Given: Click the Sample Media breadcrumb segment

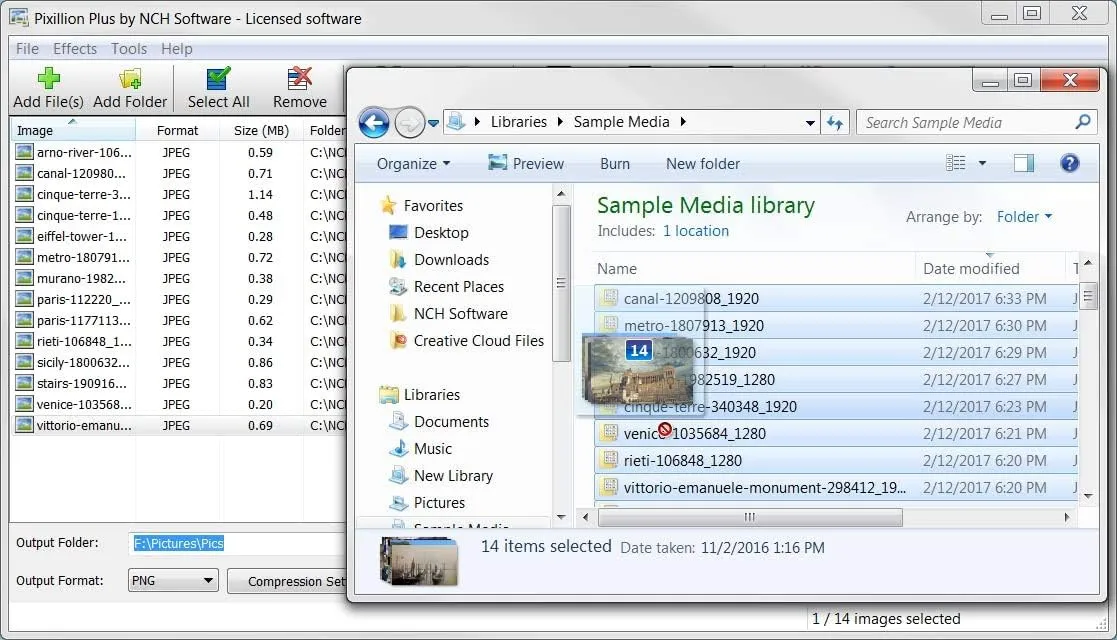Looking at the screenshot, I should click(621, 122).
